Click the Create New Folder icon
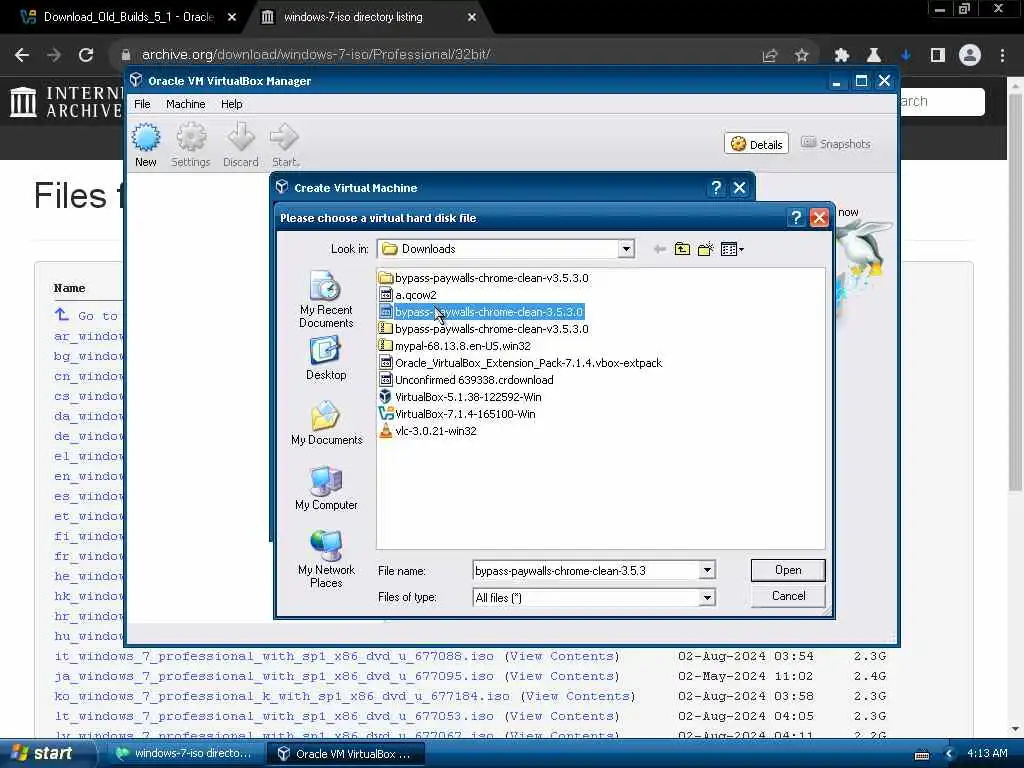Image resolution: width=1024 pixels, height=768 pixels. click(x=705, y=249)
